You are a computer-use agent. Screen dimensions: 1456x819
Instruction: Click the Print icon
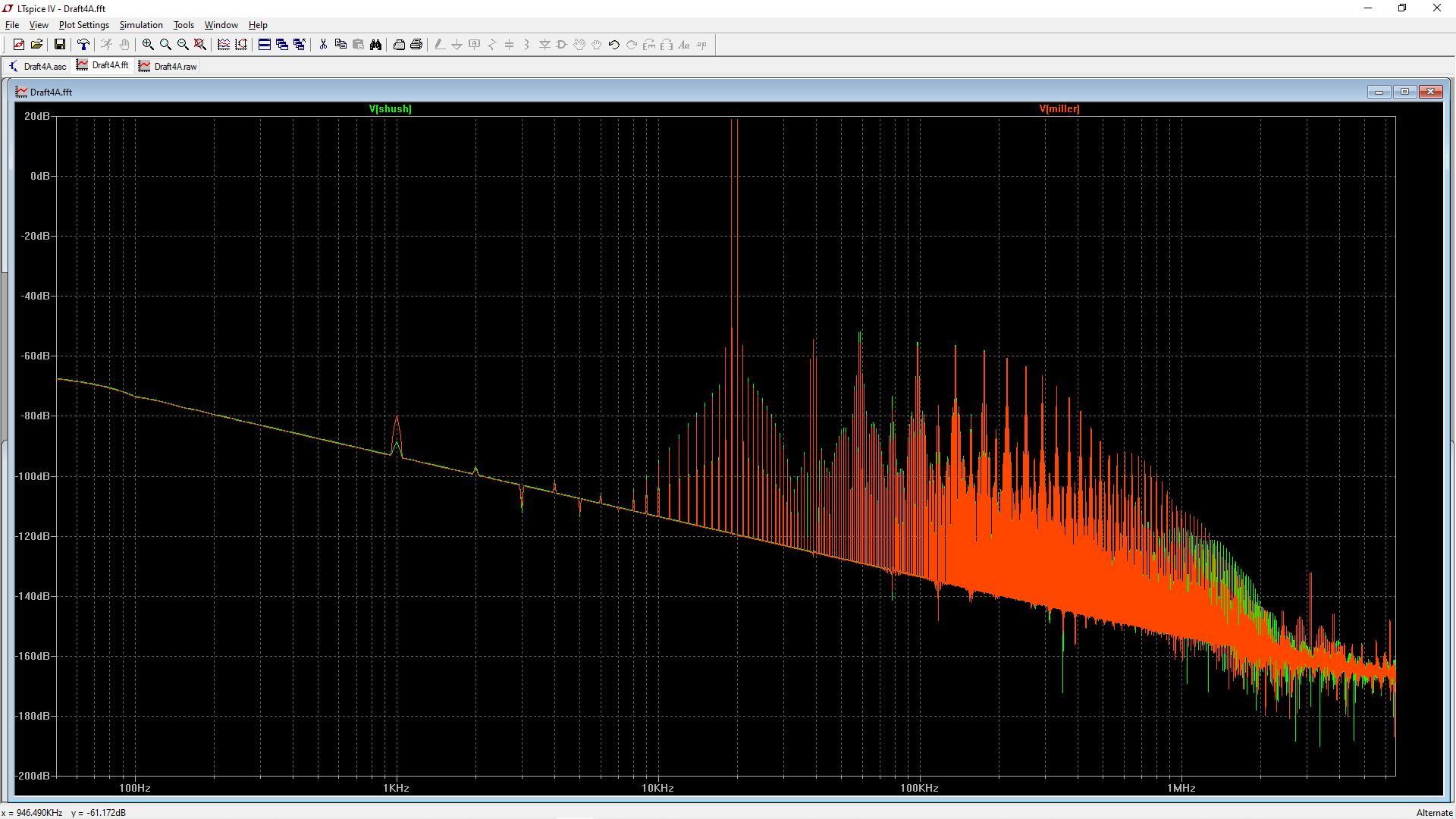coord(416,45)
